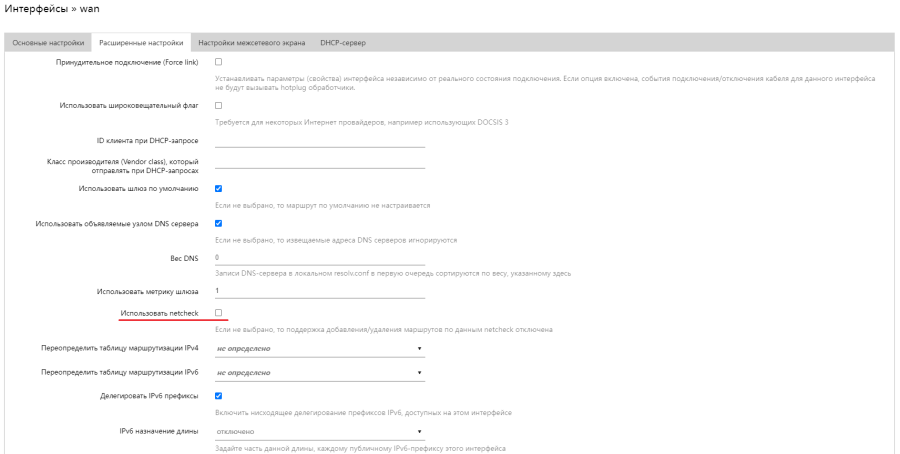Enable the Использовать netcheck checkbox

pos(219,313)
